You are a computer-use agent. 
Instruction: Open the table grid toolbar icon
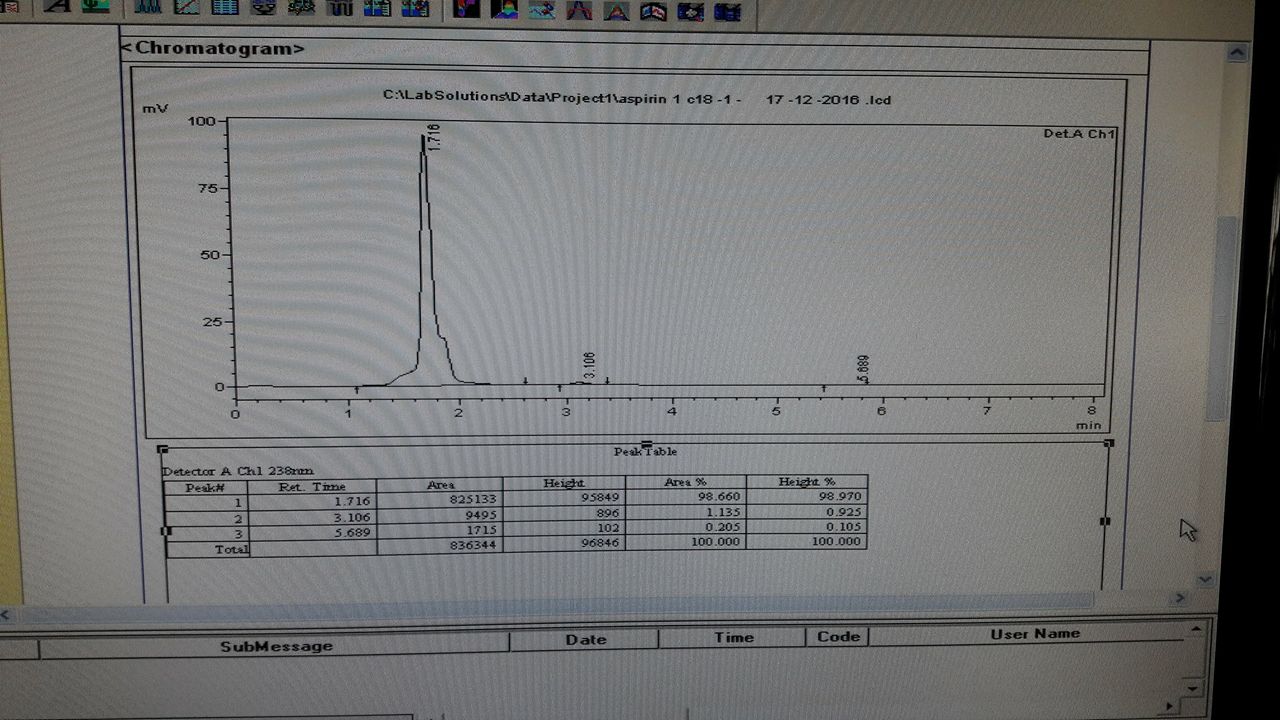(225, 7)
